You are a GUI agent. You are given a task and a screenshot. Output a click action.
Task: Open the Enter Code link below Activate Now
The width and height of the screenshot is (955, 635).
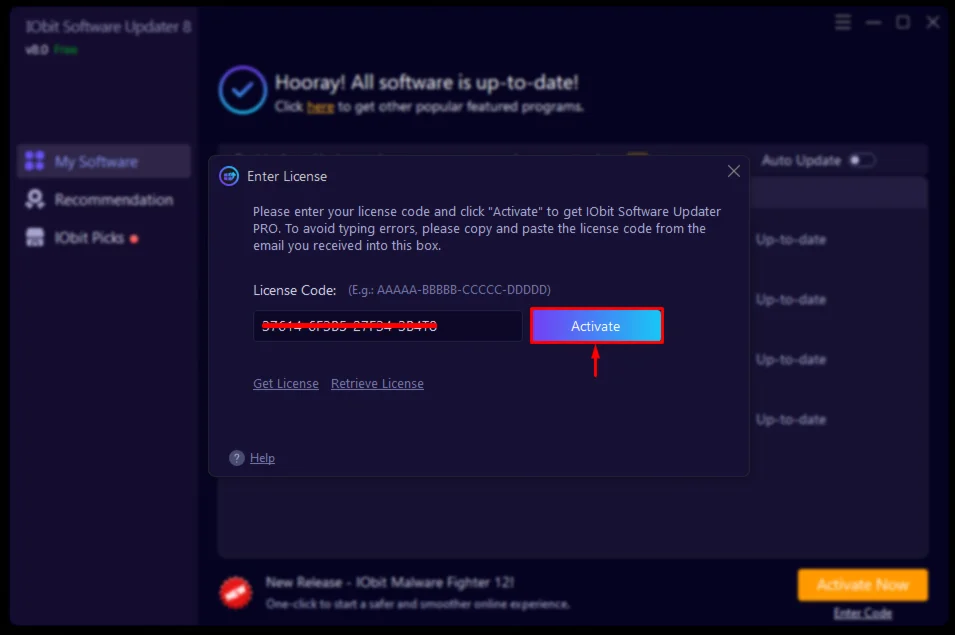[x=862, y=613]
